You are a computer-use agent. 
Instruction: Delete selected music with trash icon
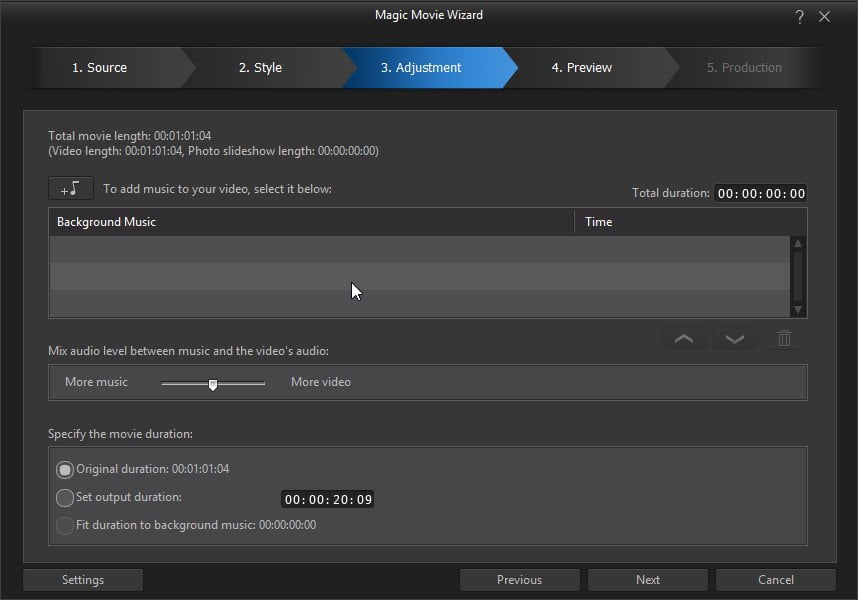pyautogui.click(x=784, y=339)
